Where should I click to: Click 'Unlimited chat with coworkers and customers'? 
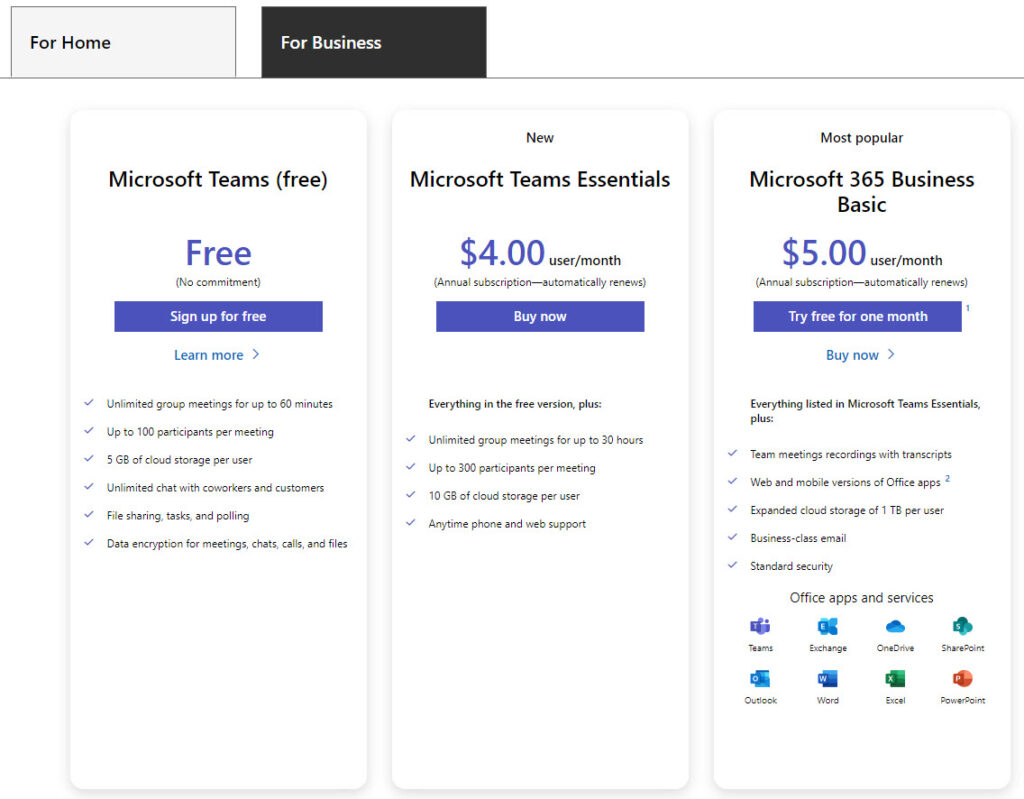point(216,488)
